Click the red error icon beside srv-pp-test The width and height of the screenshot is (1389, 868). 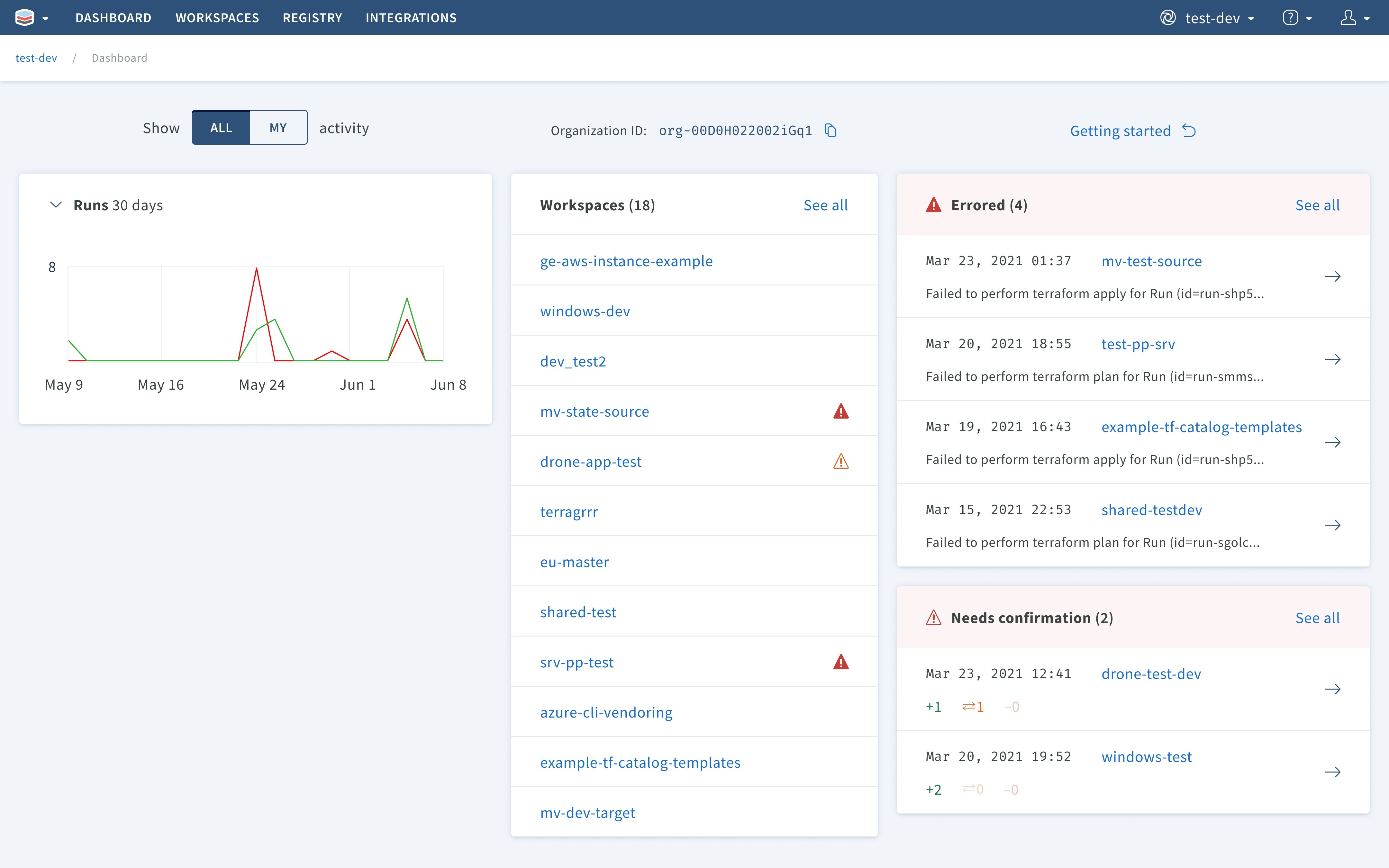(840, 662)
